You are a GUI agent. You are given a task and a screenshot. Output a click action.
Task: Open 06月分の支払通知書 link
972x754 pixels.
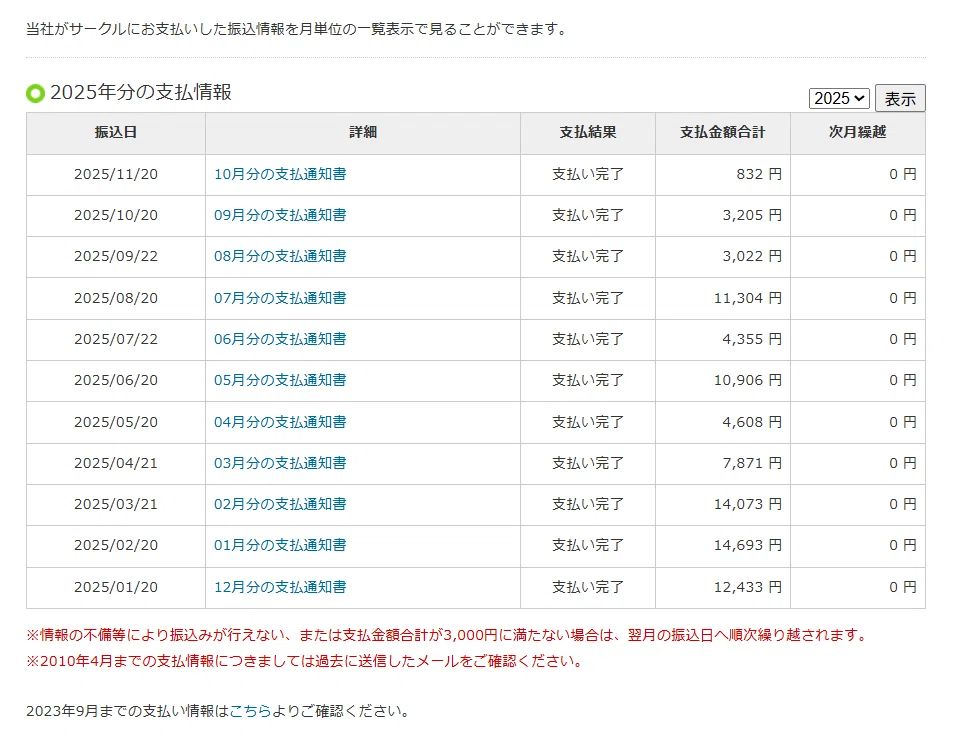coord(280,339)
